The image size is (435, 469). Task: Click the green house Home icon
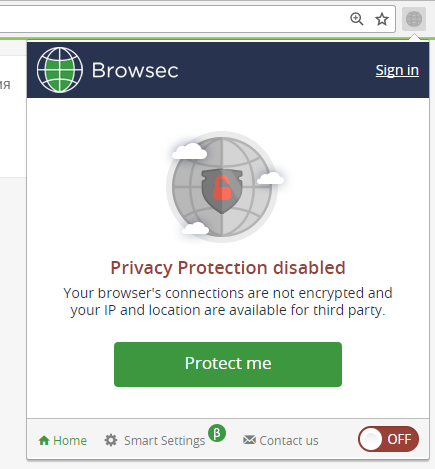click(44, 440)
